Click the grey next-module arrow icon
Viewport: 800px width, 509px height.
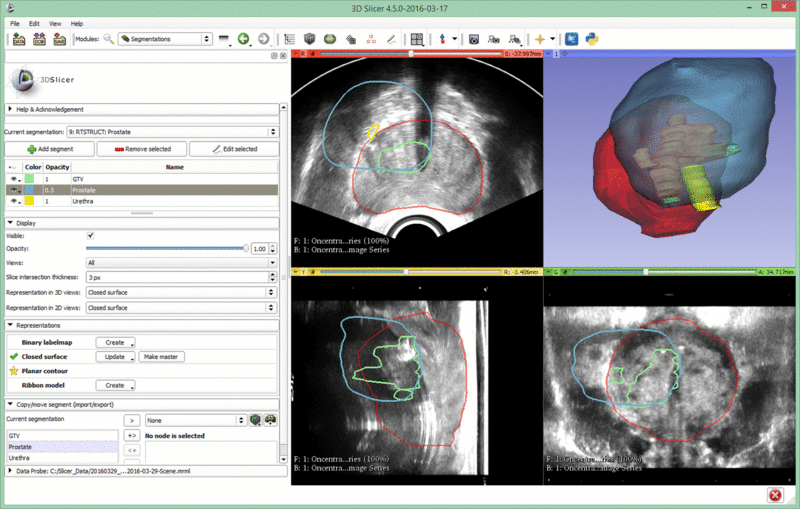[x=263, y=39]
